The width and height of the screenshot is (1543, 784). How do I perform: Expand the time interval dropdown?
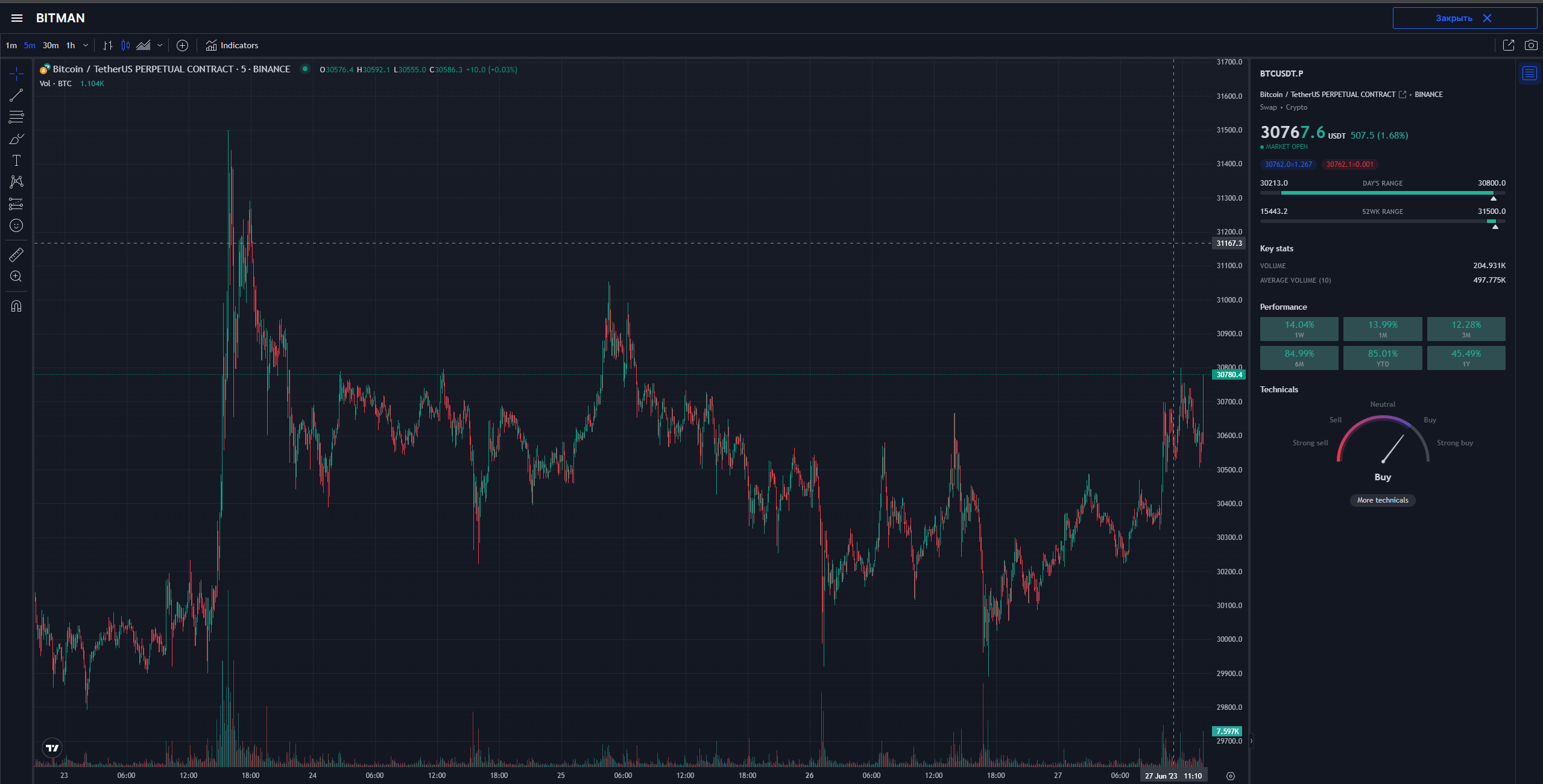click(x=86, y=45)
